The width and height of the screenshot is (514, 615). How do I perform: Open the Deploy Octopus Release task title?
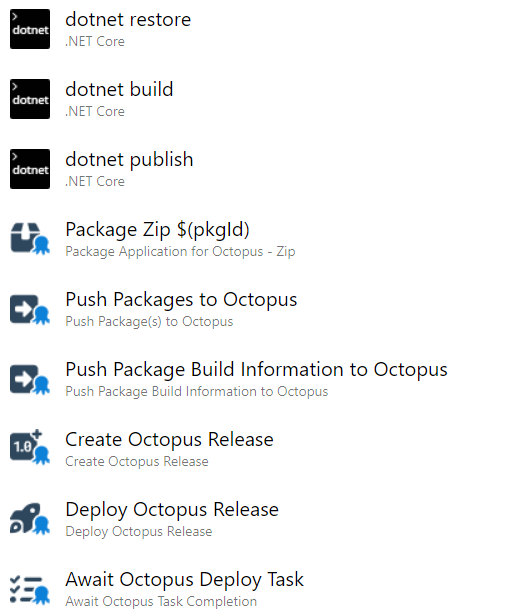[172, 510]
